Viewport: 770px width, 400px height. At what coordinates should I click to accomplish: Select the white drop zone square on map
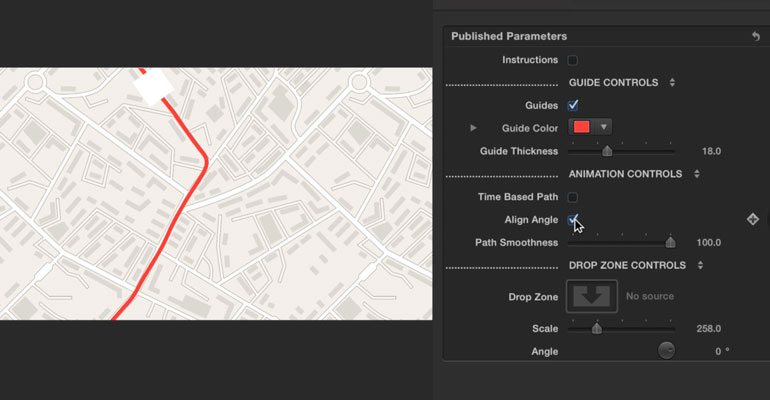[154, 86]
